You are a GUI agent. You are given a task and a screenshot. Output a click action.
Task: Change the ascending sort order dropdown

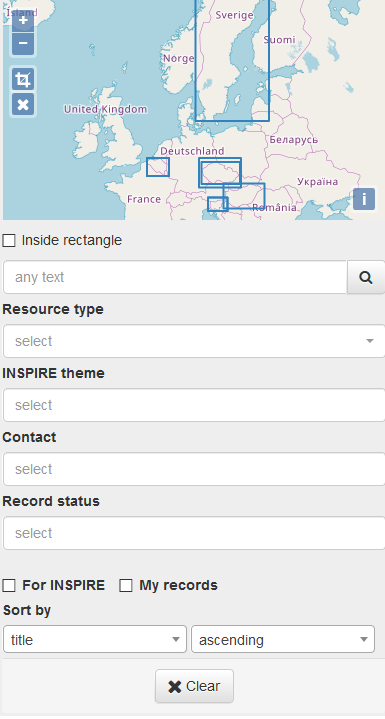(283, 639)
